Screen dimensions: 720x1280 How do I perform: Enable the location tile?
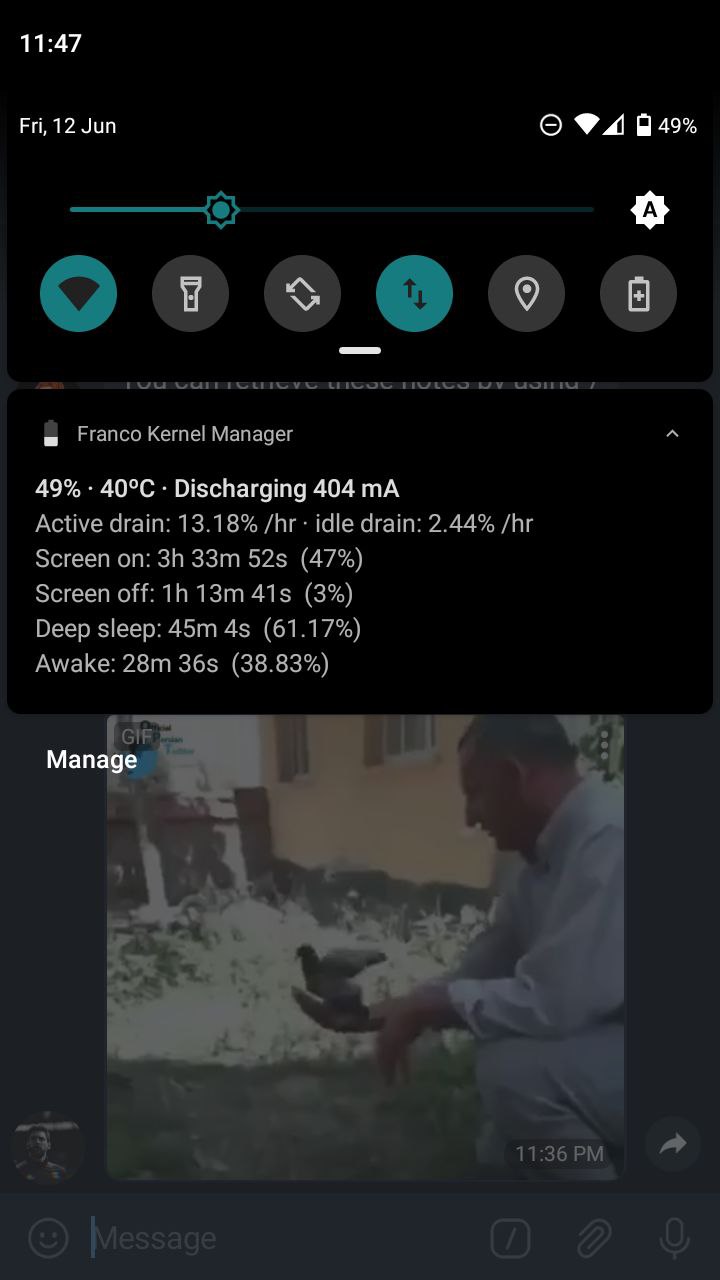click(526, 294)
